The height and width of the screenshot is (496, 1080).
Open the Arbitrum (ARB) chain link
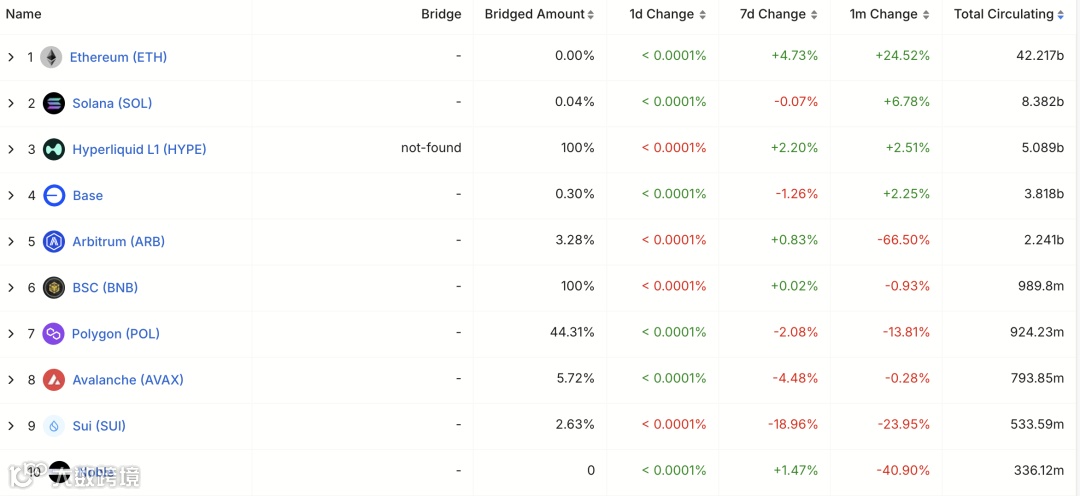tap(118, 241)
